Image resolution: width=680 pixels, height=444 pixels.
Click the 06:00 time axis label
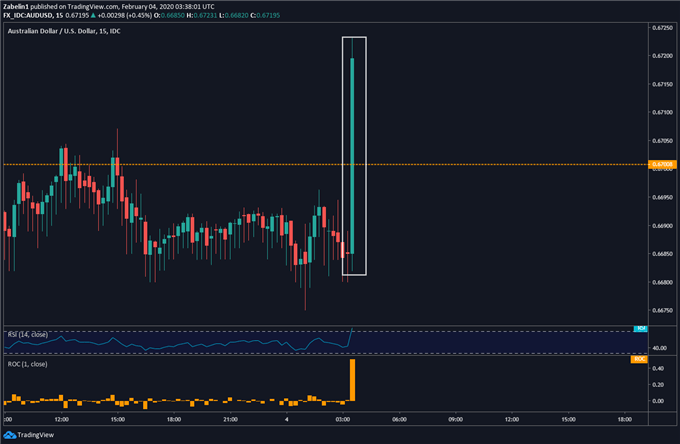point(399,419)
